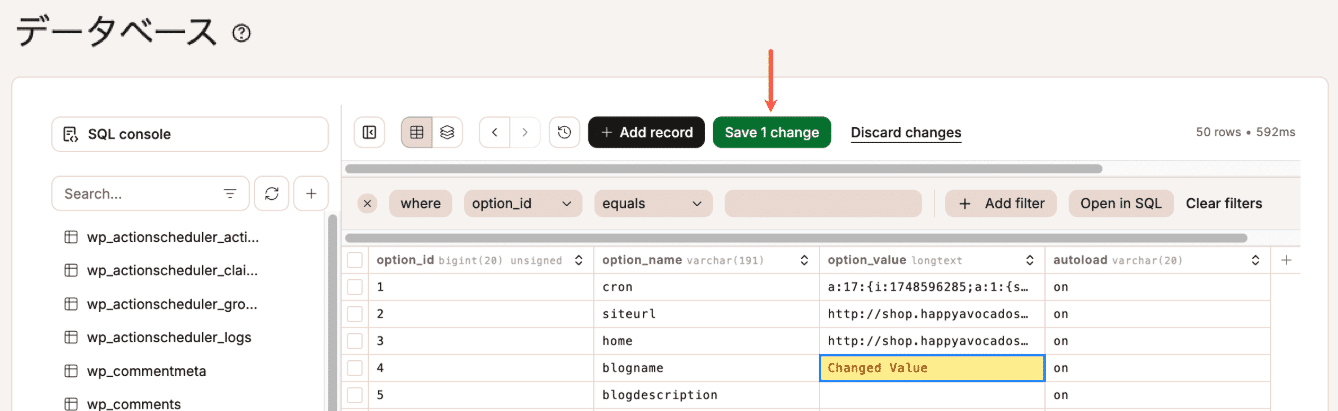The width and height of the screenshot is (1338, 411).
Task: Select the blogname row checkbox
Action: 355,368
